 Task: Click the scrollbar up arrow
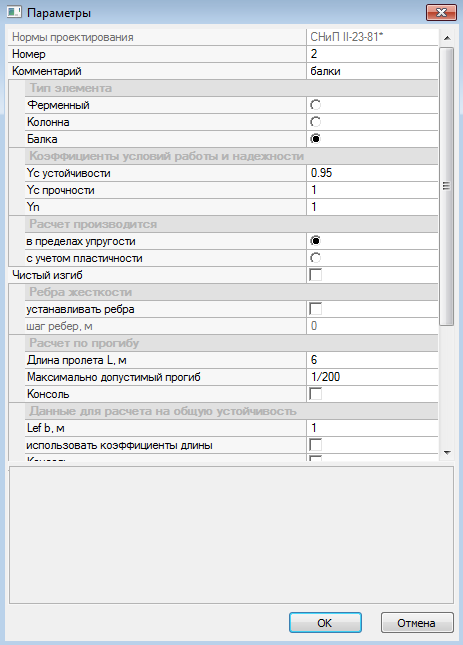pyautogui.click(x=447, y=38)
